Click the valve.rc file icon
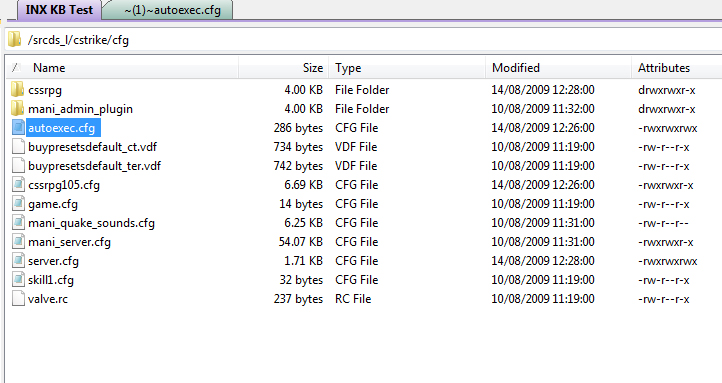 tap(18, 298)
